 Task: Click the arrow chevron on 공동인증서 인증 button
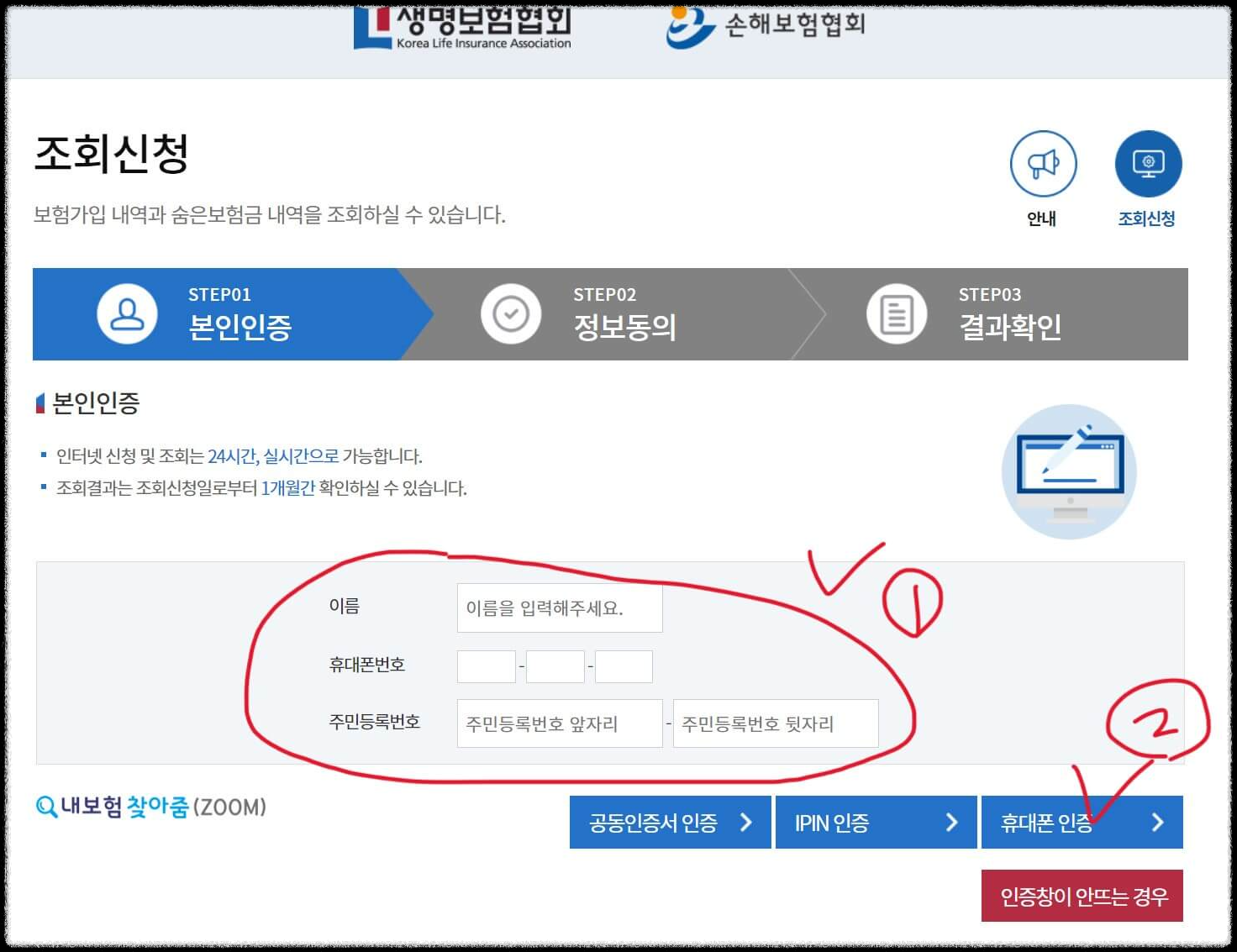[x=746, y=822]
